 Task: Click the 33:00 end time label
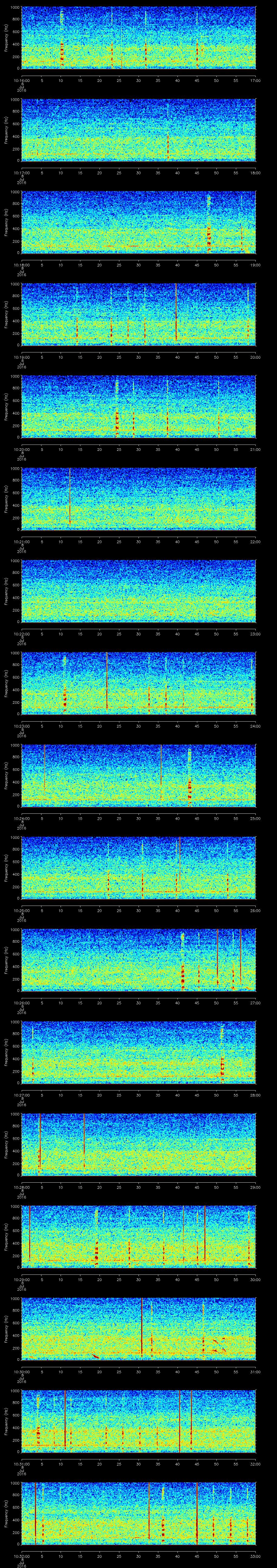coord(255,1556)
